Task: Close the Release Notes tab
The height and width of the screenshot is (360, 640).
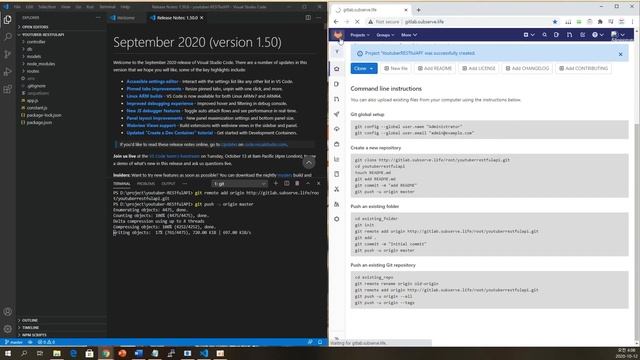Action: (202, 18)
